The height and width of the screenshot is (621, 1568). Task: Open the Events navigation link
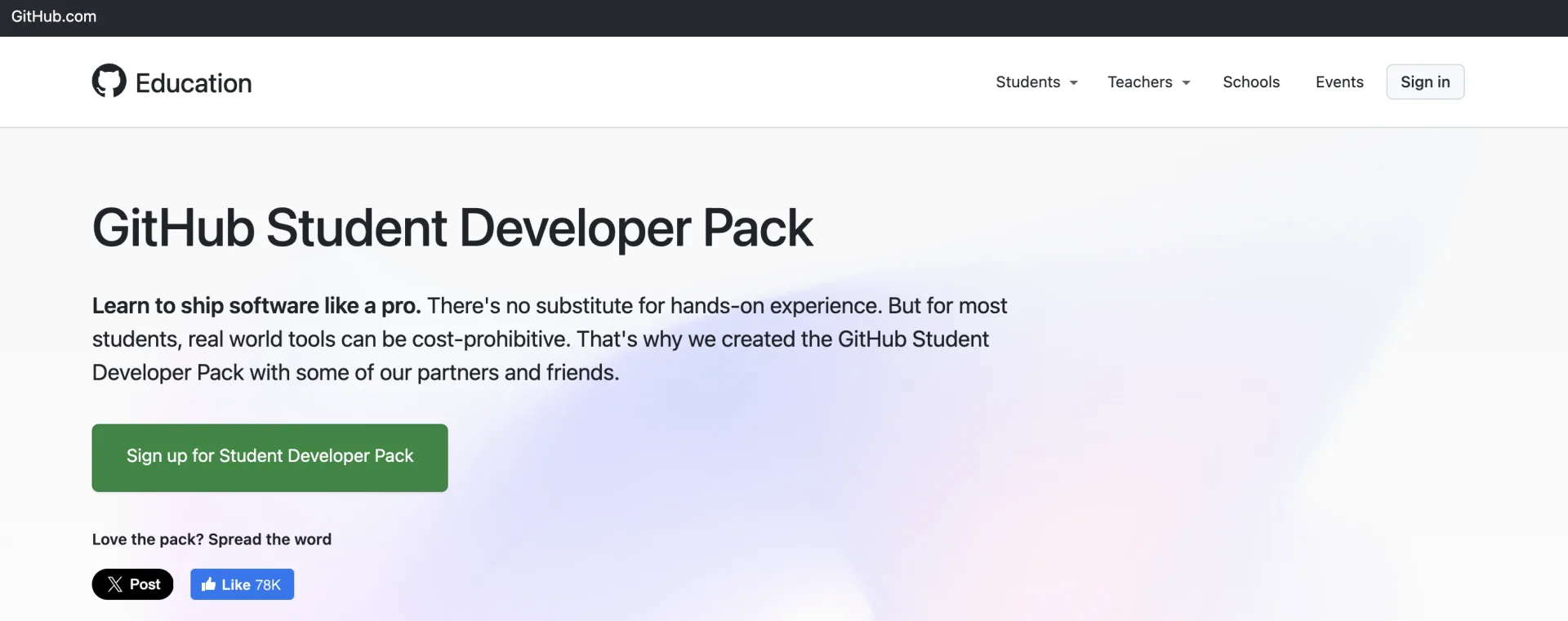(x=1339, y=82)
